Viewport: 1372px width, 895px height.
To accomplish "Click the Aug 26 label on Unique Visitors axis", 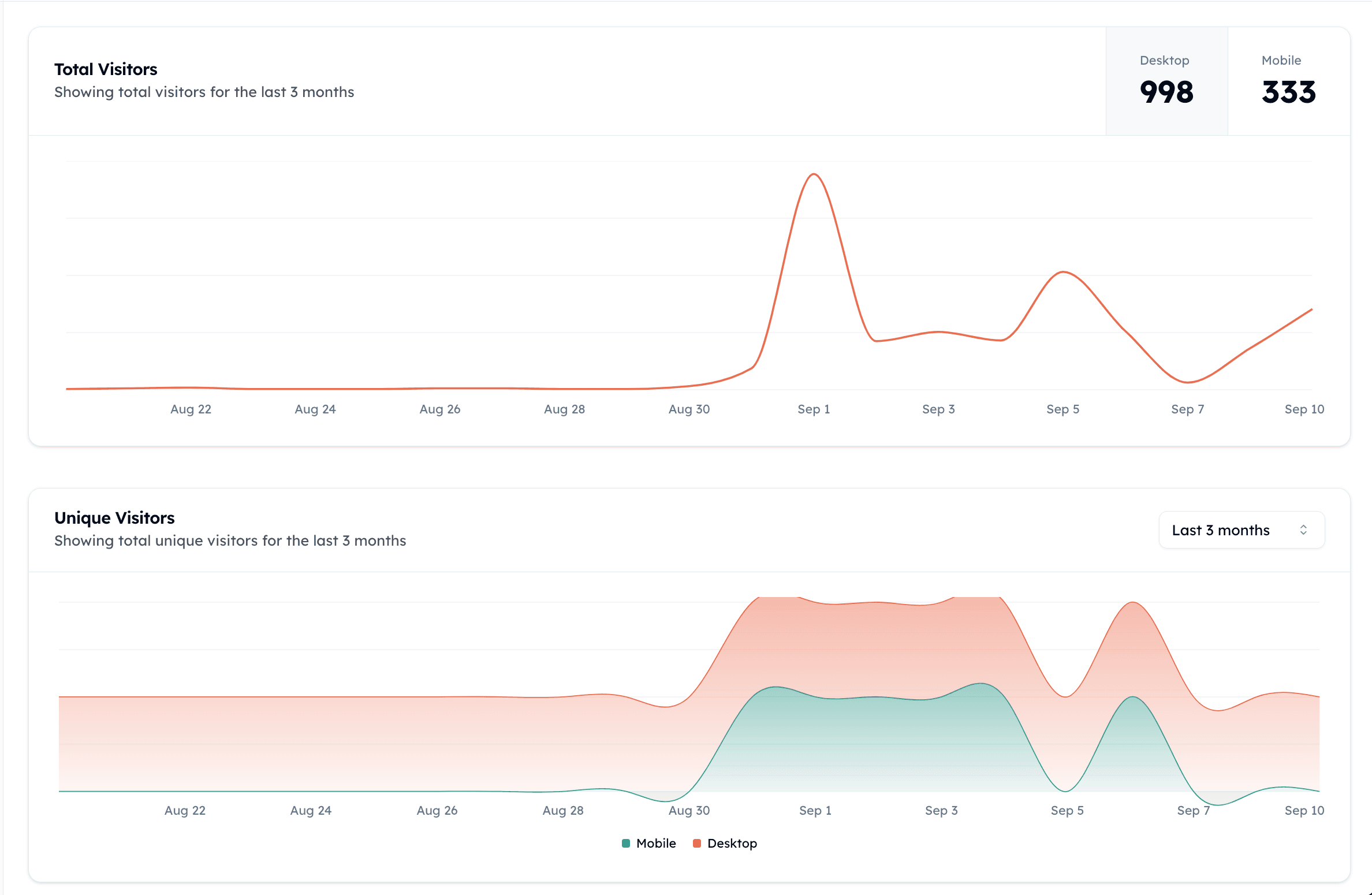I will point(437,810).
